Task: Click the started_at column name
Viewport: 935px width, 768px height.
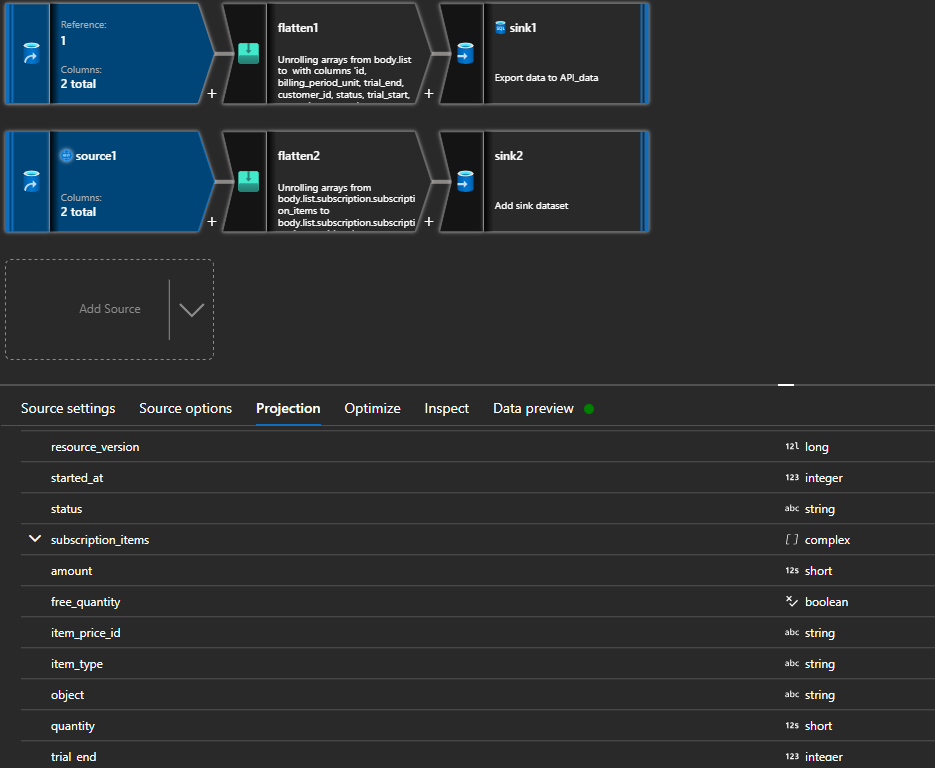Action: [77, 478]
